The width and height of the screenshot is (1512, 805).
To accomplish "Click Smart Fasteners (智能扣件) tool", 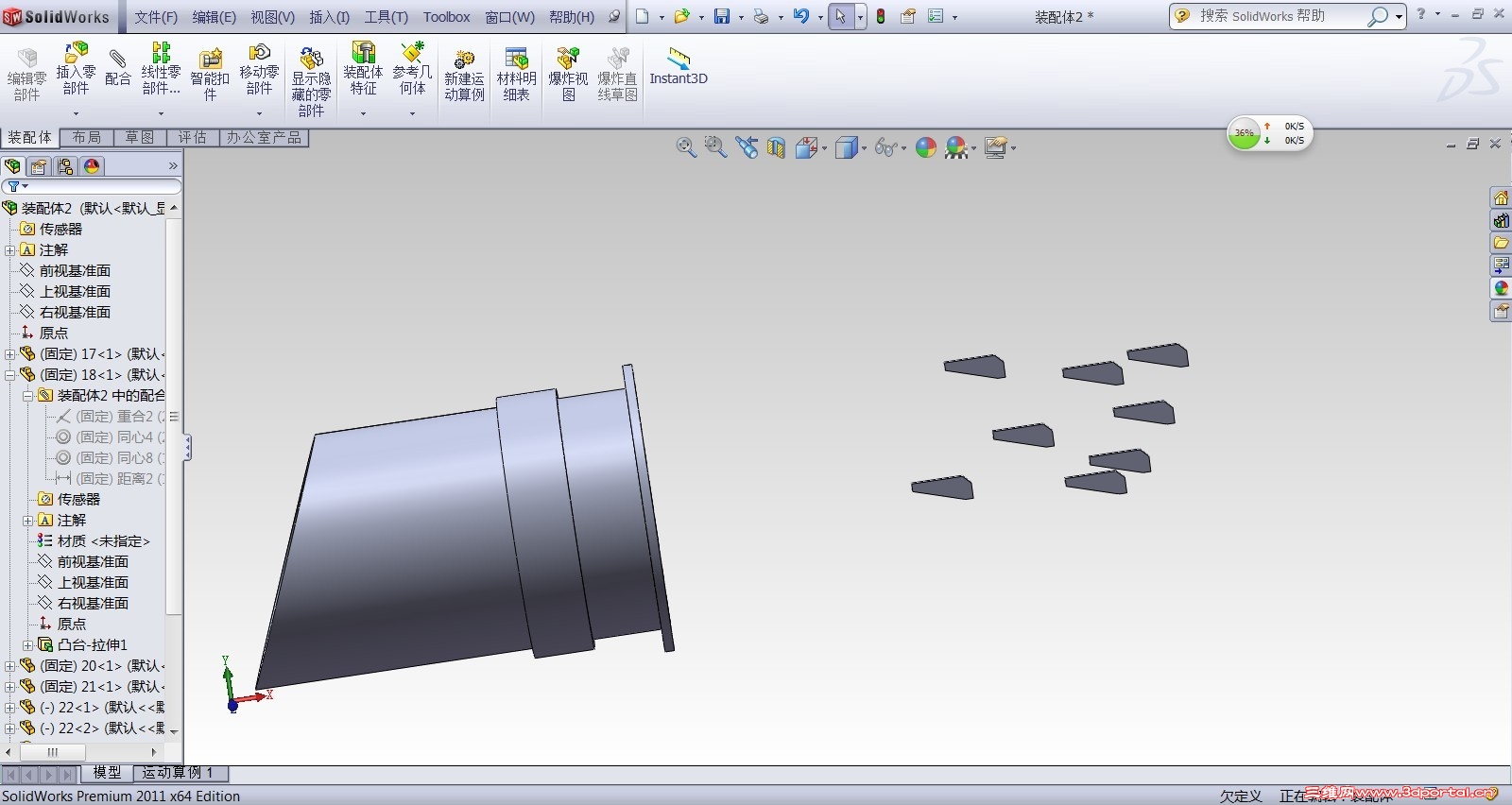I will [x=210, y=74].
